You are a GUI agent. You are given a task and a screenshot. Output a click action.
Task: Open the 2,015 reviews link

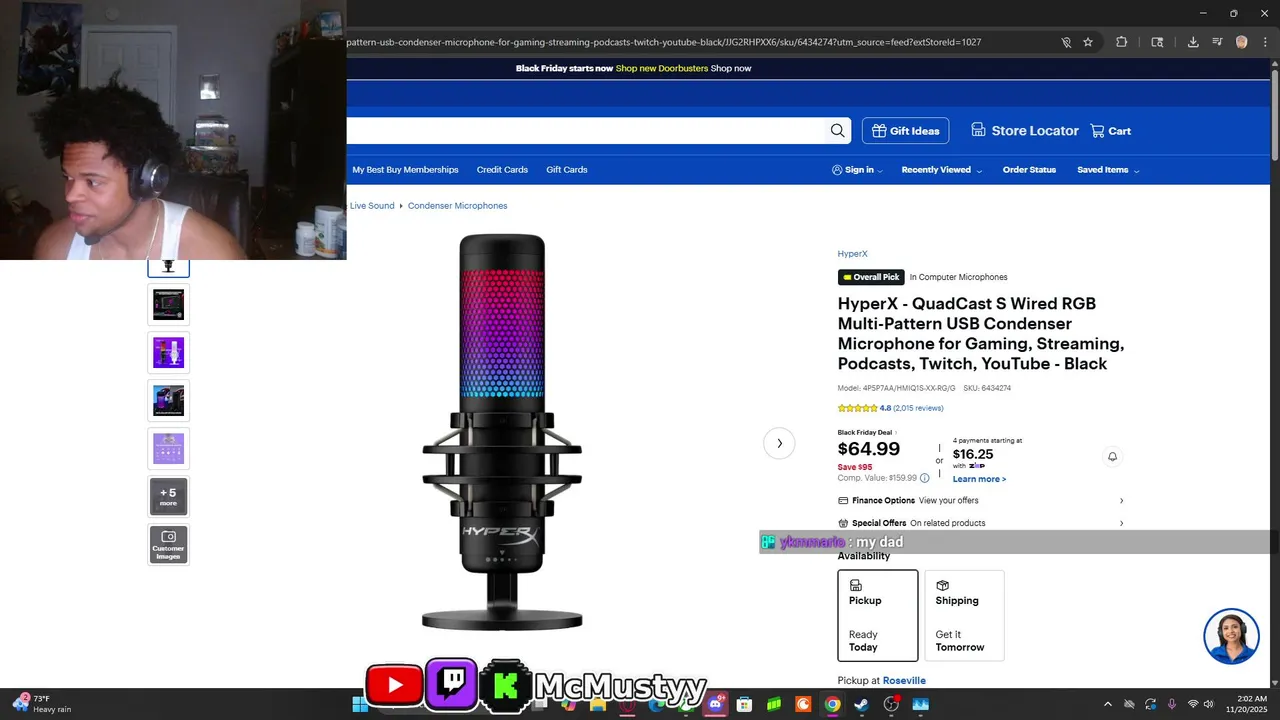click(918, 408)
